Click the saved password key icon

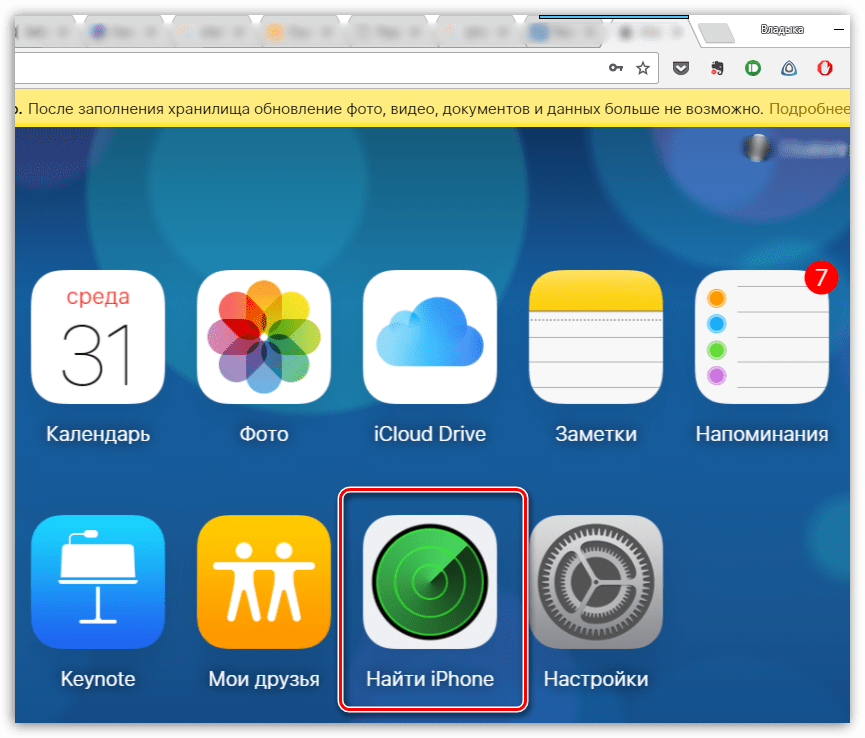(x=616, y=68)
